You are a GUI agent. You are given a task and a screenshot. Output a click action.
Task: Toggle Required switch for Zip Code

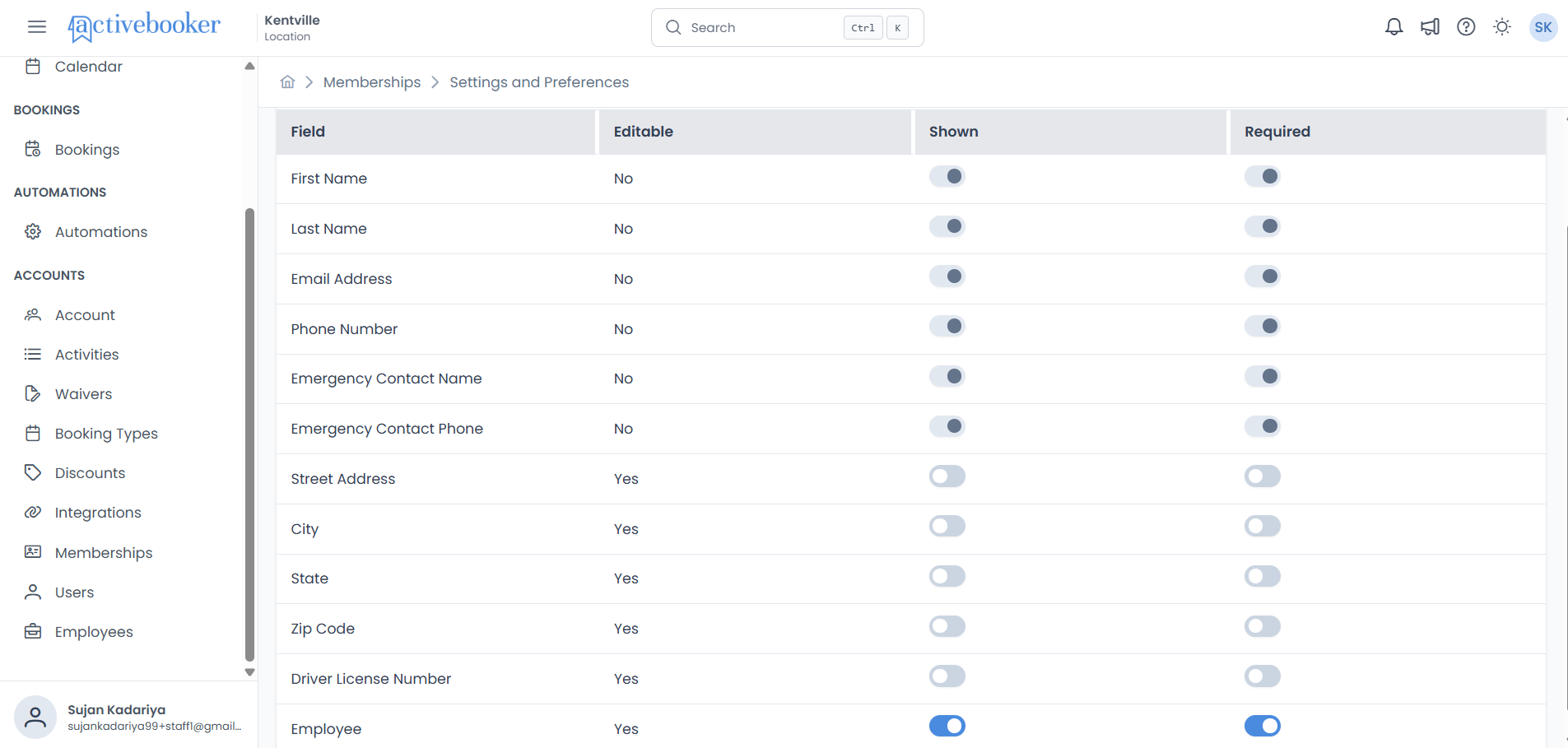[1263, 626]
